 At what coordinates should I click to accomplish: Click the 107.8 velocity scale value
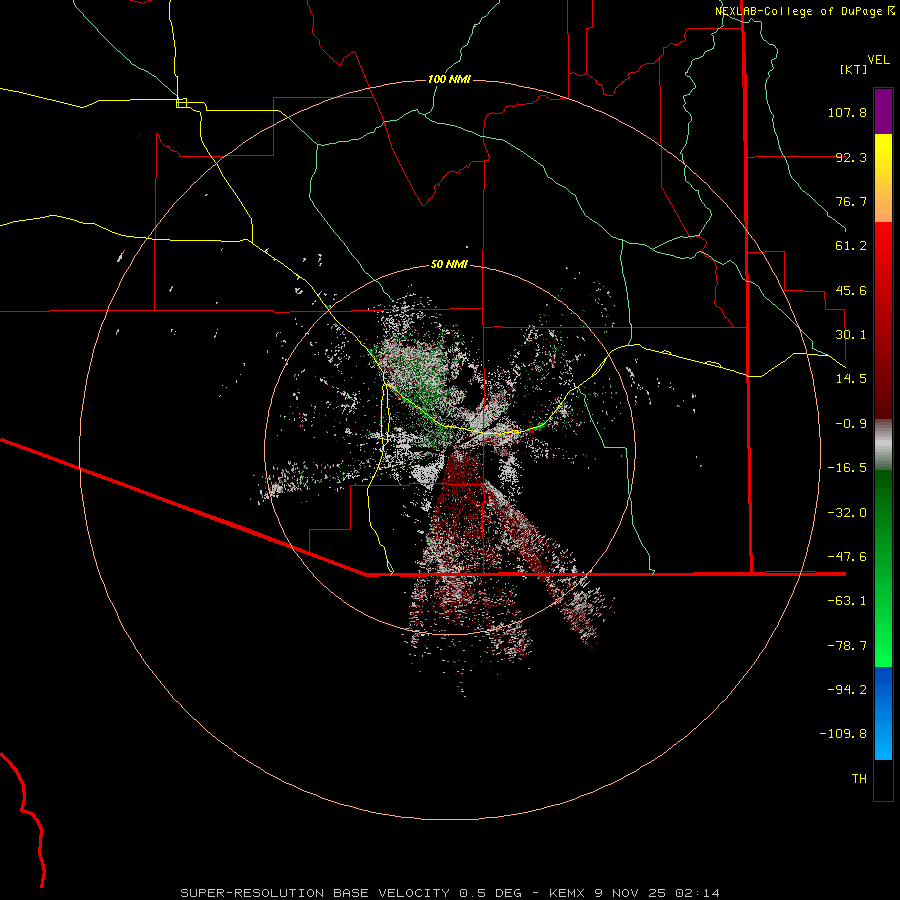(x=847, y=112)
